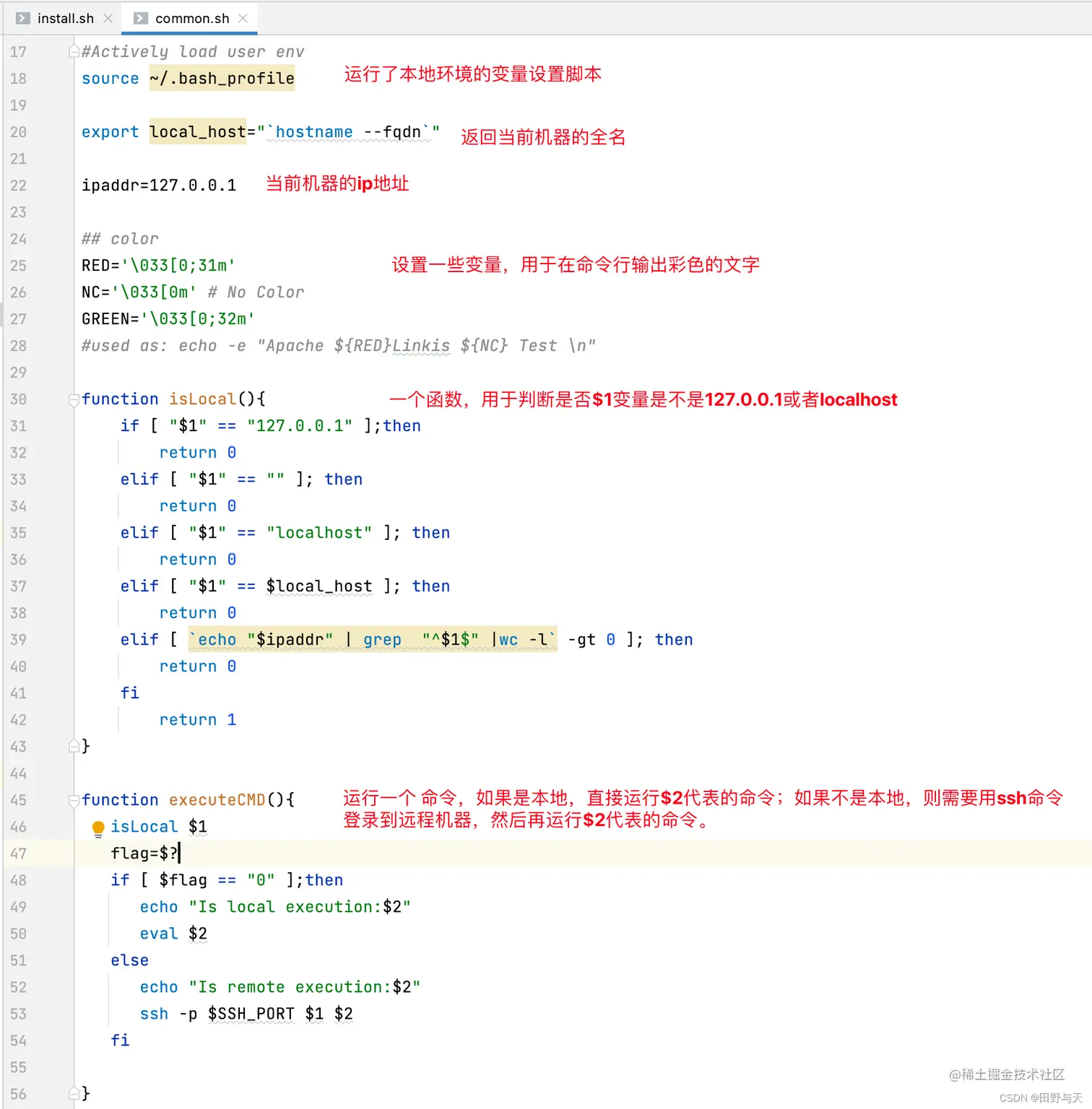Click the install.sh shell file icon
The image size is (1092, 1109).
[23, 19]
